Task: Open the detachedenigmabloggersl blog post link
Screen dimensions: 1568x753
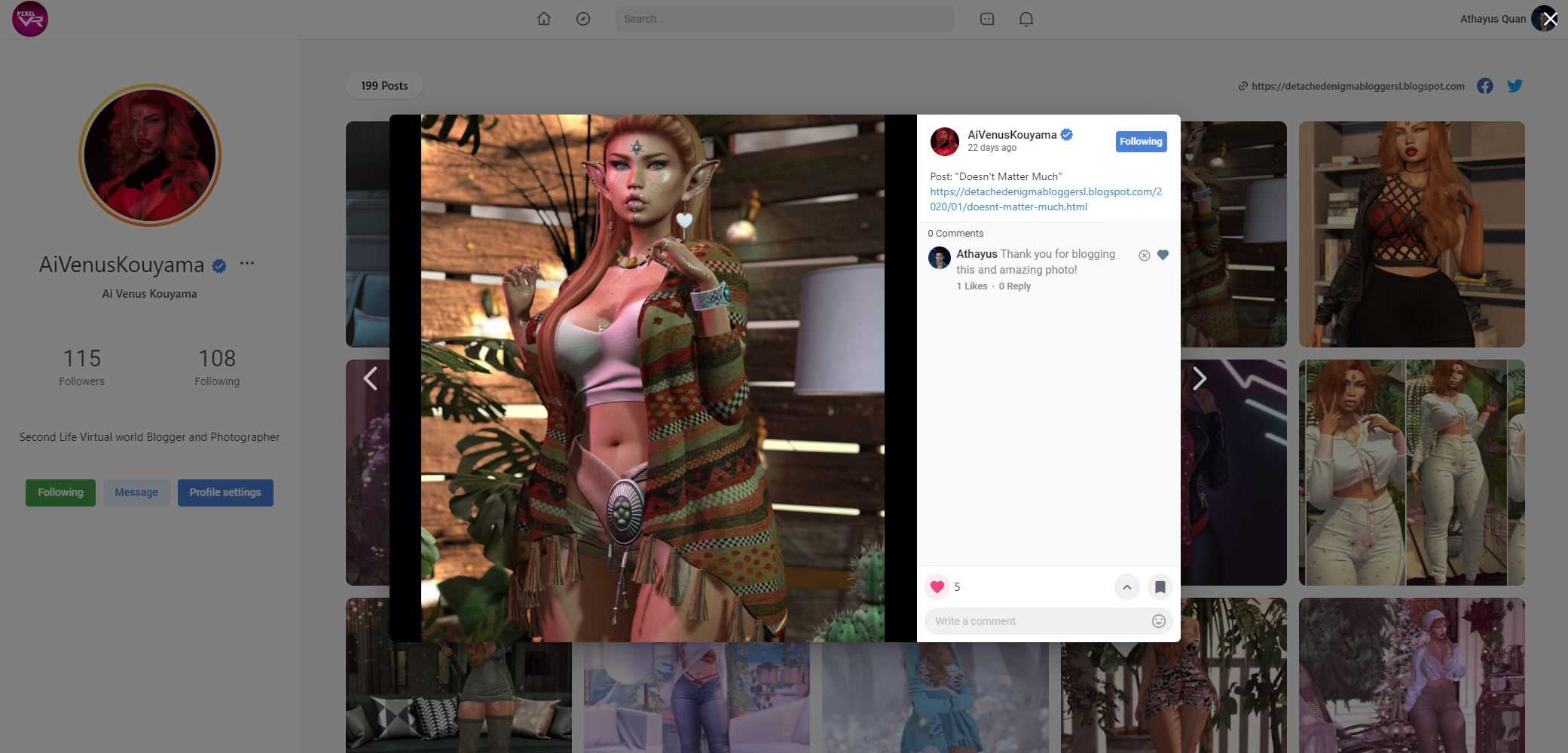Action: pyautogui.click(x=1046, y=199)
